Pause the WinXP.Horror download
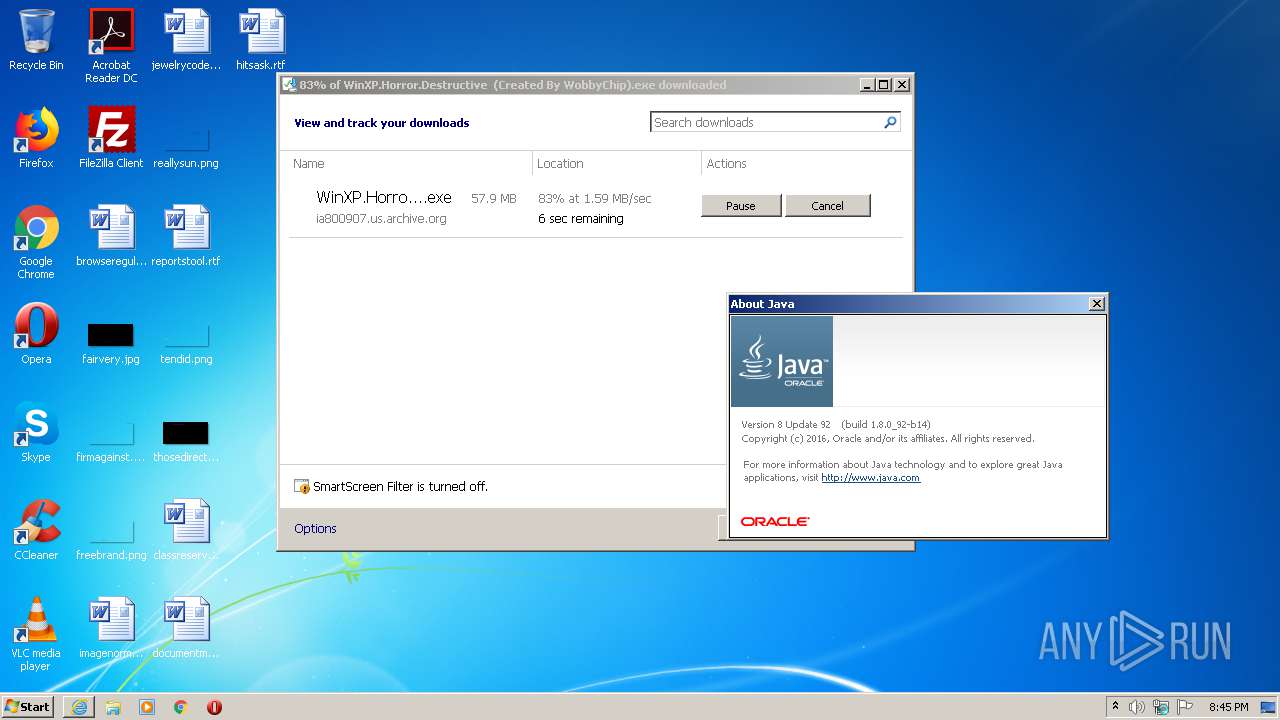Viewport: 1280px width, 720px height. pos(741,205)
